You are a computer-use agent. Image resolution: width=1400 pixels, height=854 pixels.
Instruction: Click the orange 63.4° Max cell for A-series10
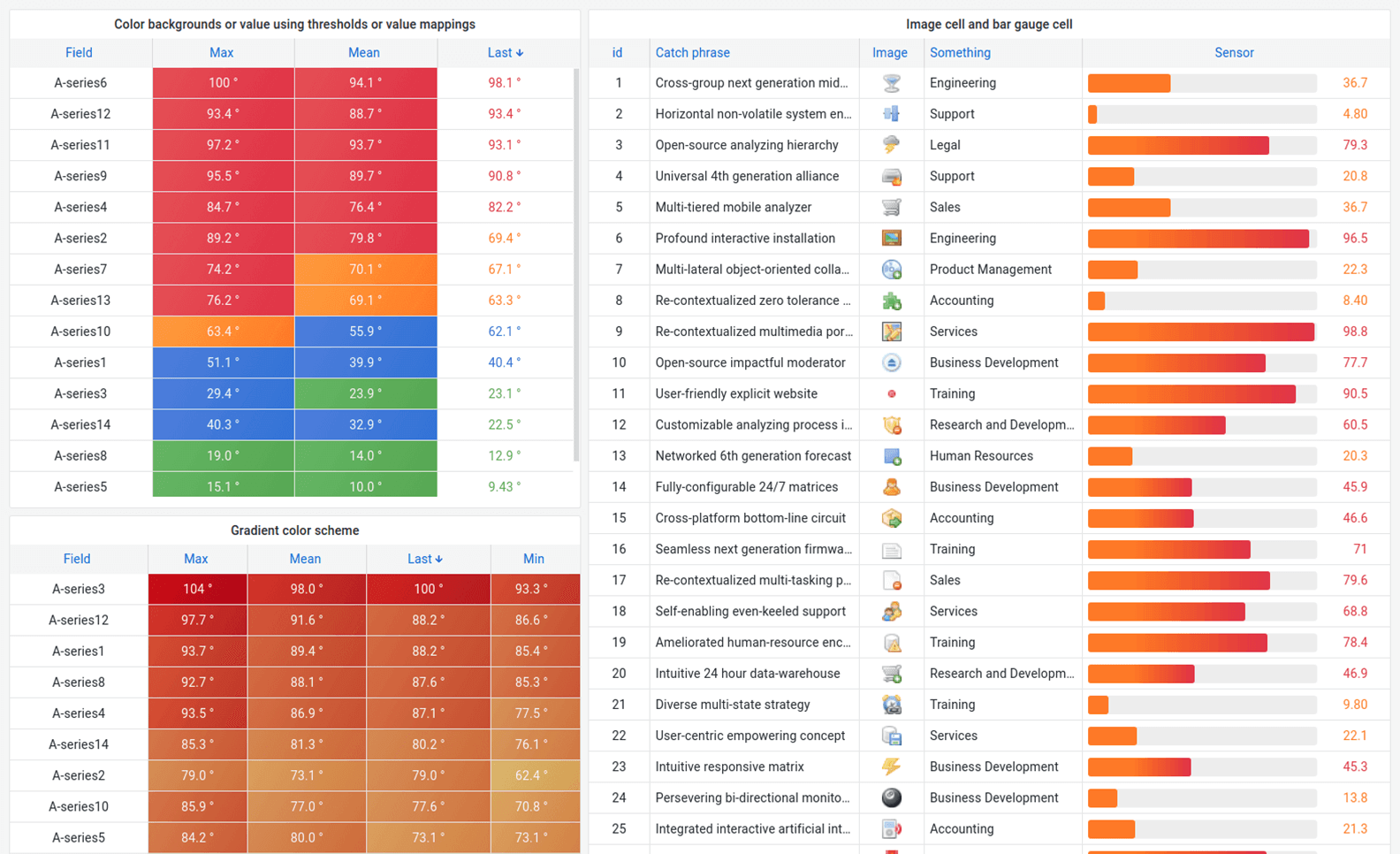(223, 332)
